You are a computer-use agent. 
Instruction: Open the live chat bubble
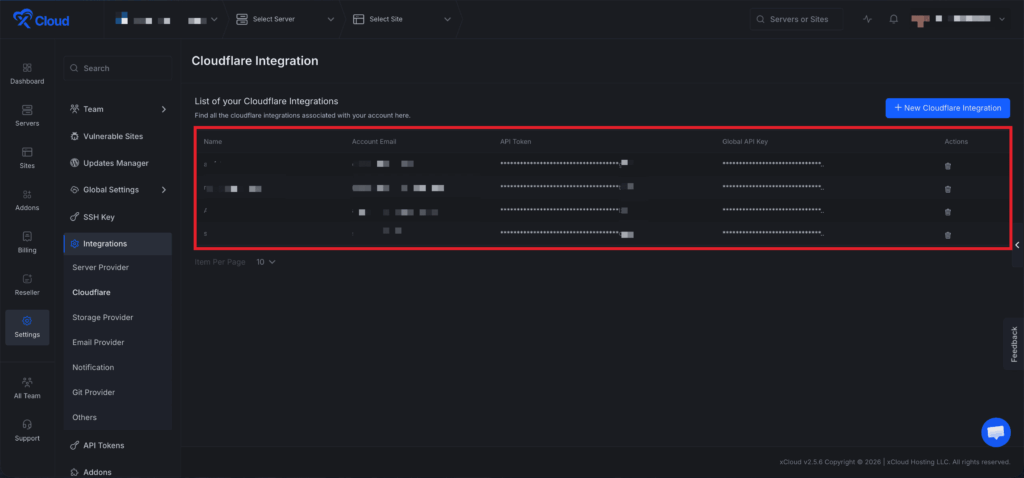(x=995, y=432)
